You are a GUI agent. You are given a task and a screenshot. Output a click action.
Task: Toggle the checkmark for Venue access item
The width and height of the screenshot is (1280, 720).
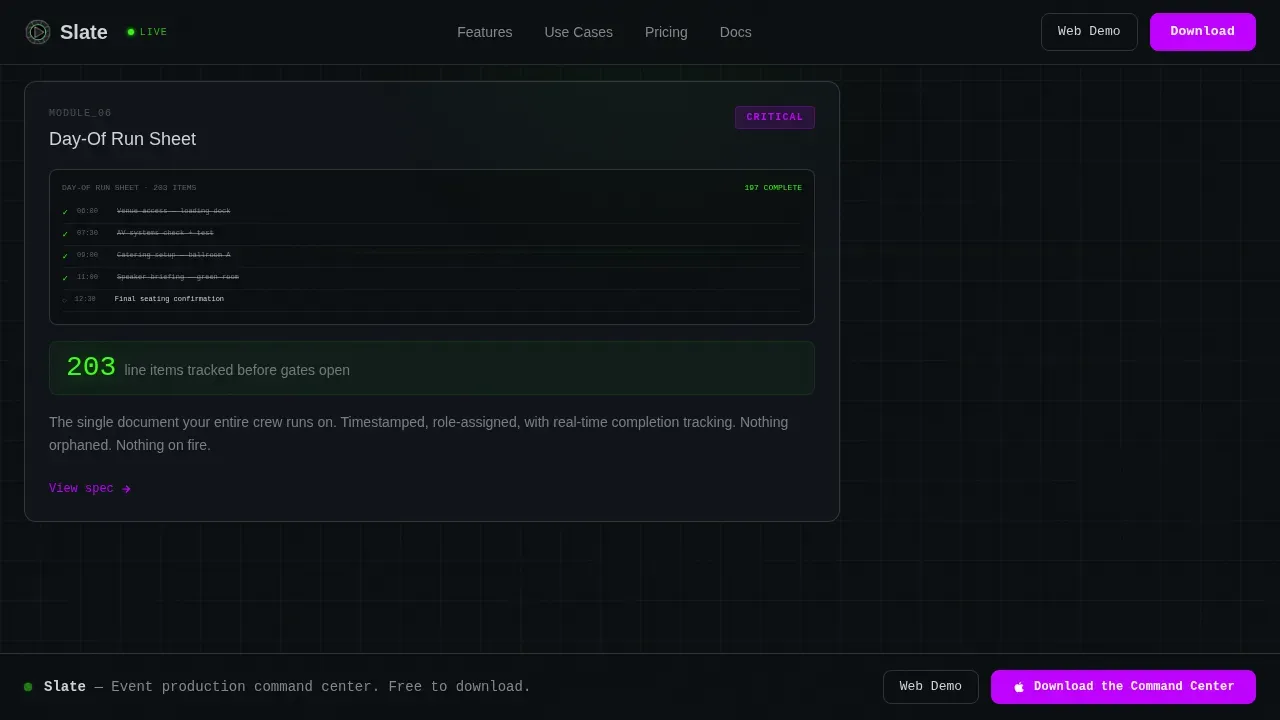(x=65, y=212)
